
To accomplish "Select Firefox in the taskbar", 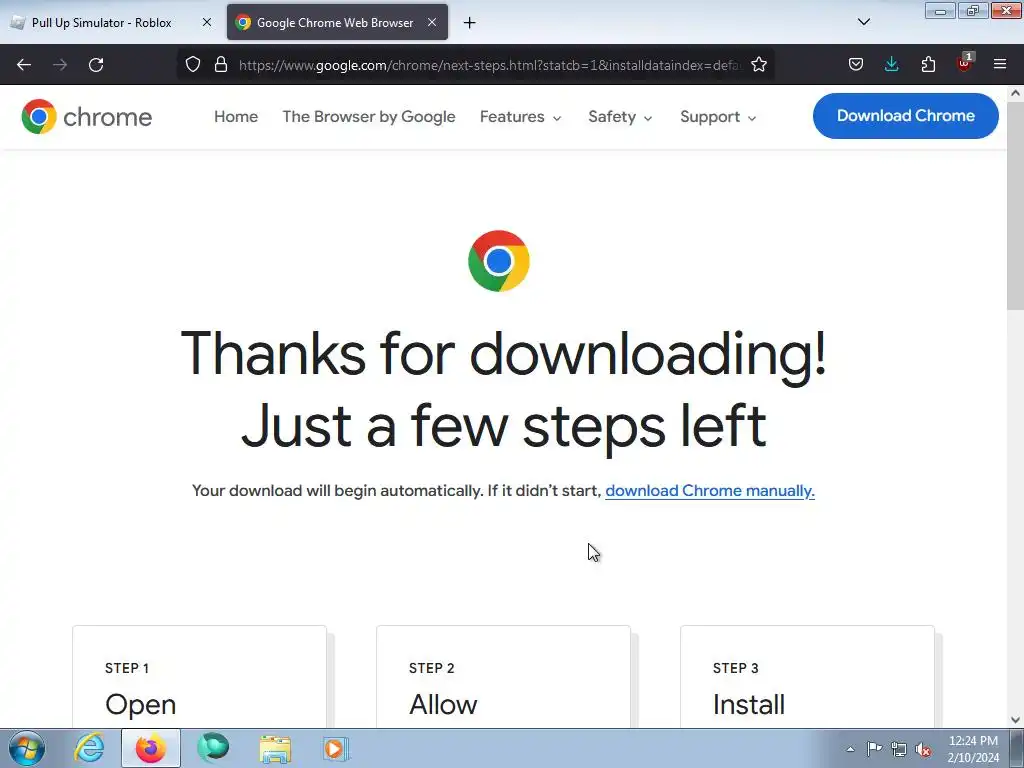I will point(151,748).
